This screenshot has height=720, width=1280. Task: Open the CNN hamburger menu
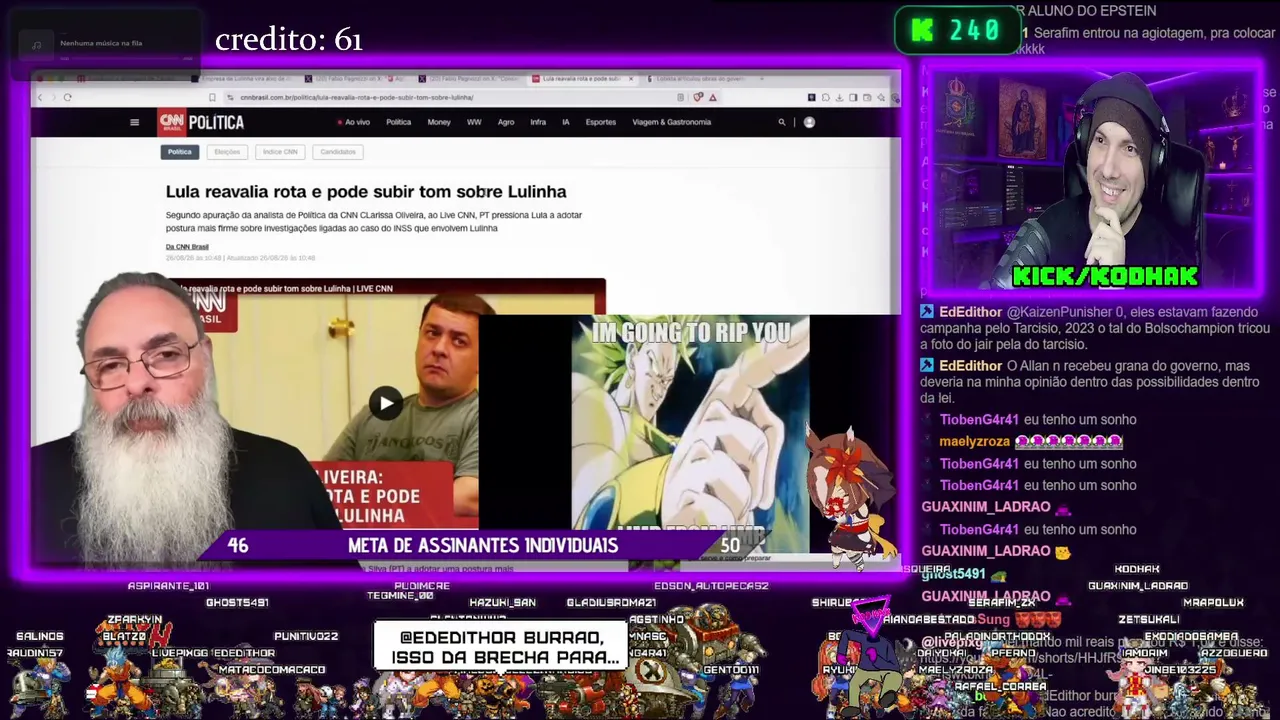click(x=134, y=122)
